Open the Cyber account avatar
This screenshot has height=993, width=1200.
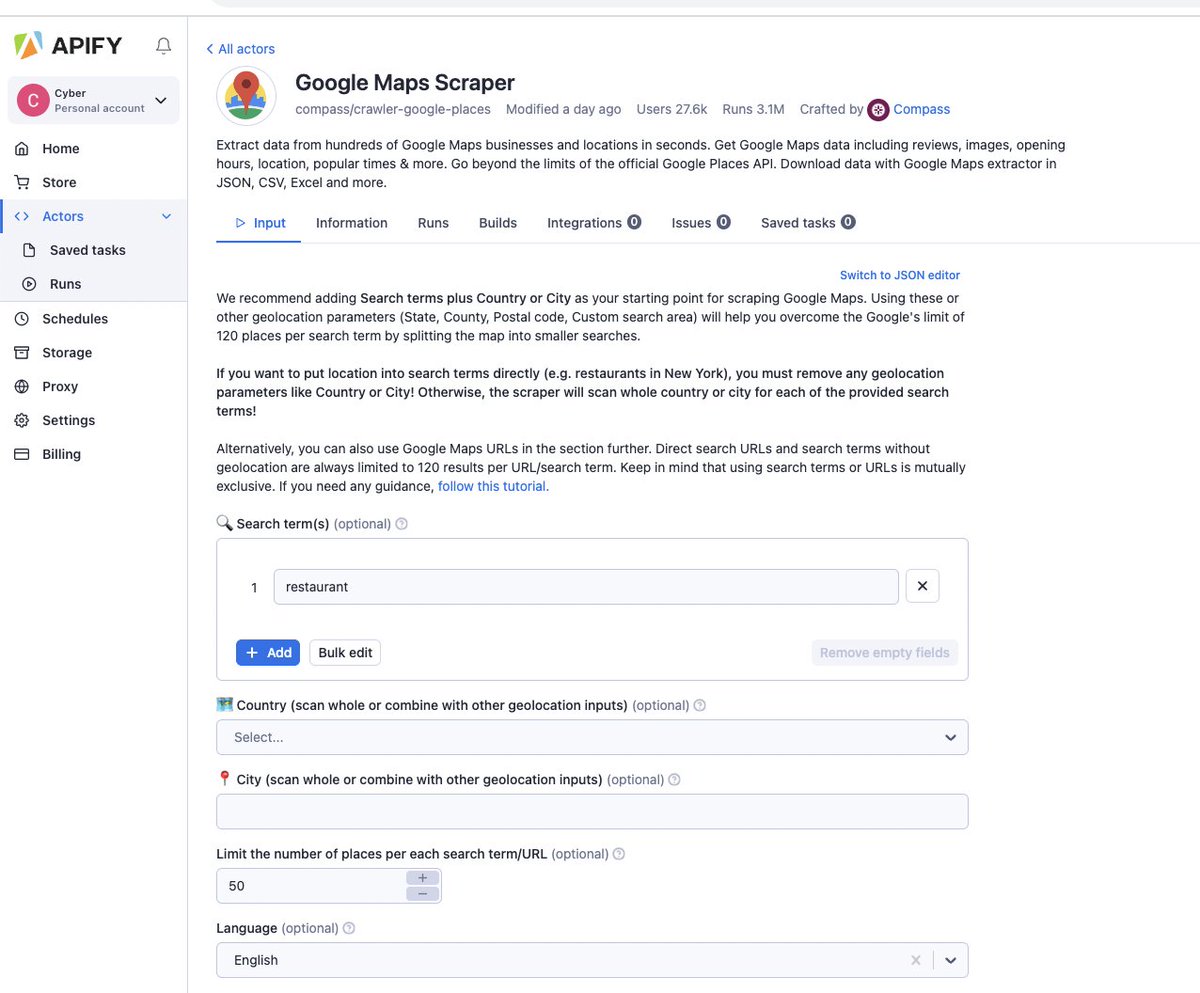pyautogui.click(x=33, y=100)
